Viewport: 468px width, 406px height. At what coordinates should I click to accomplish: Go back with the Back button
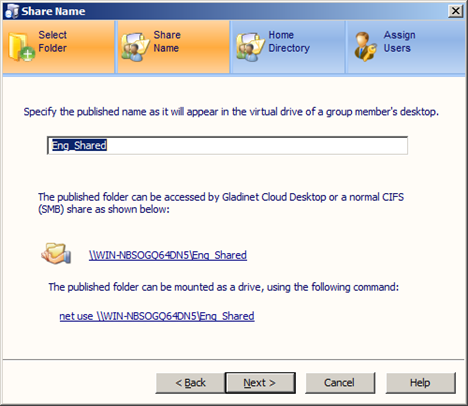pyautogui.click(x=190, y=383)
